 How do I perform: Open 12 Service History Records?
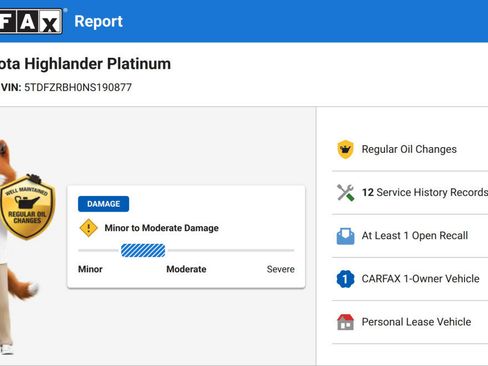point(410,193)
